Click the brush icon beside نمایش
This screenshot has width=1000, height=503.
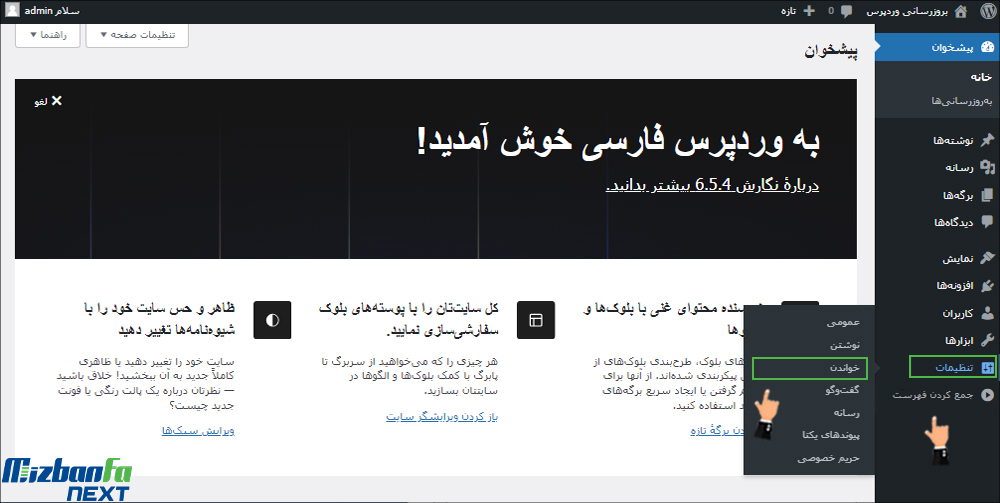(x=987, y=258)
